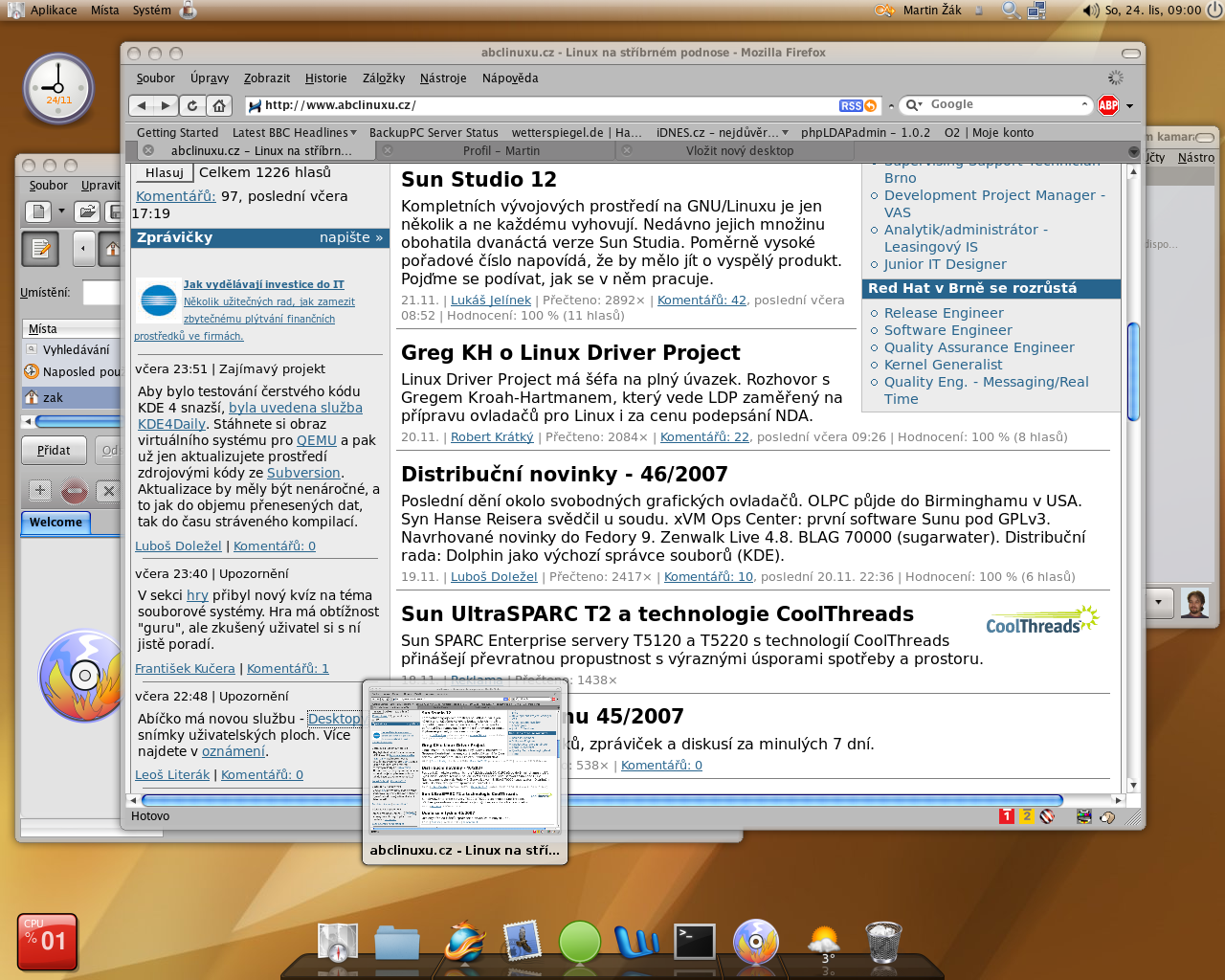Open the Firefox home page button

[219, 105]
